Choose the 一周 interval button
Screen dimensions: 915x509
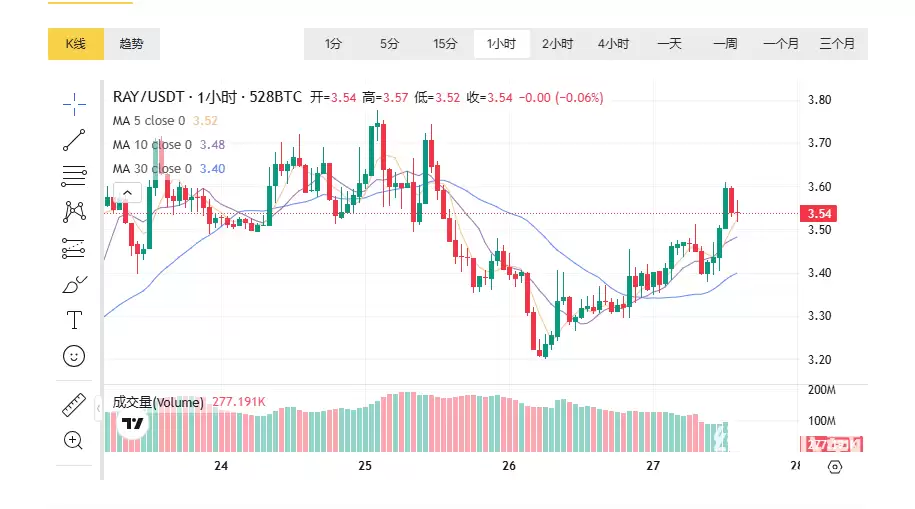coord(725,44)
